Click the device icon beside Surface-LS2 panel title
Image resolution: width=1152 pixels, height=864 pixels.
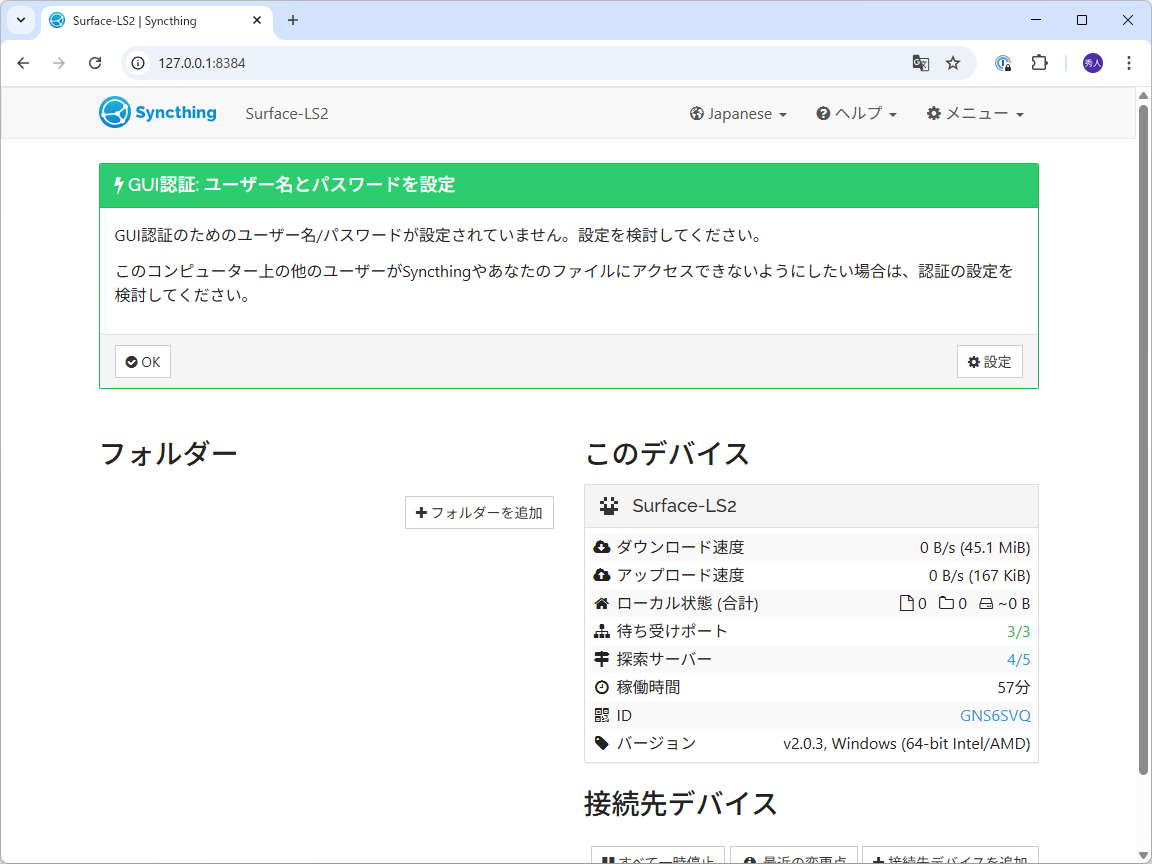(608, 505)
